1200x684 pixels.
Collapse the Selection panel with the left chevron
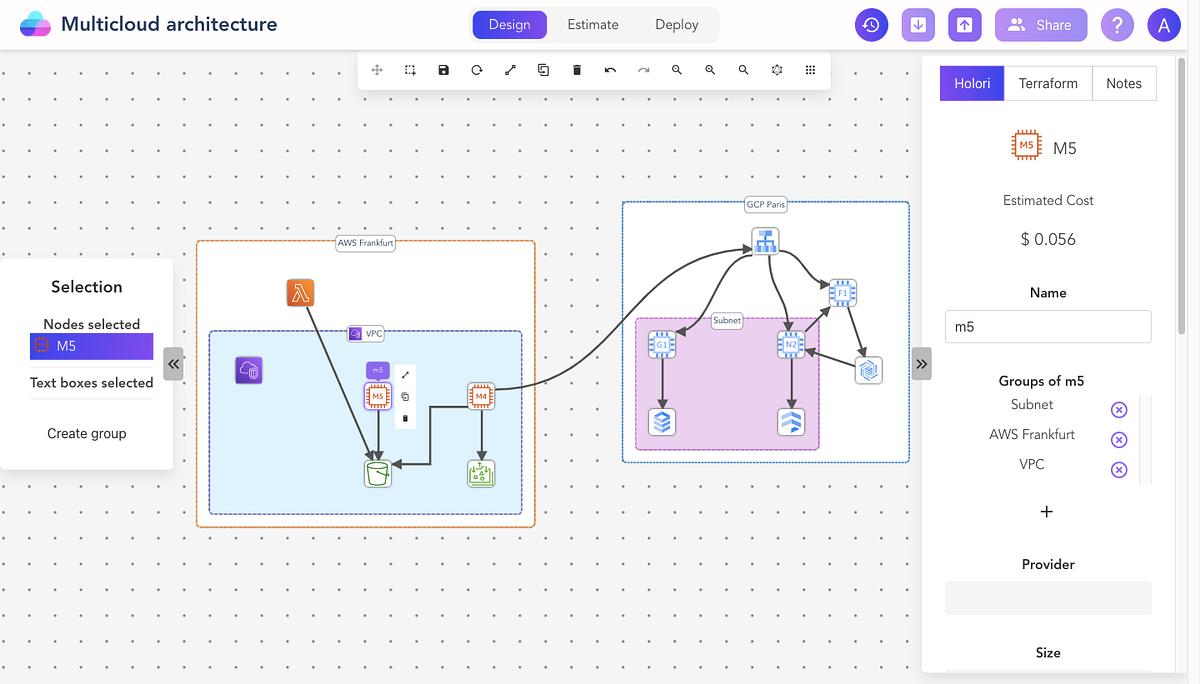click(x=173, y=364)
